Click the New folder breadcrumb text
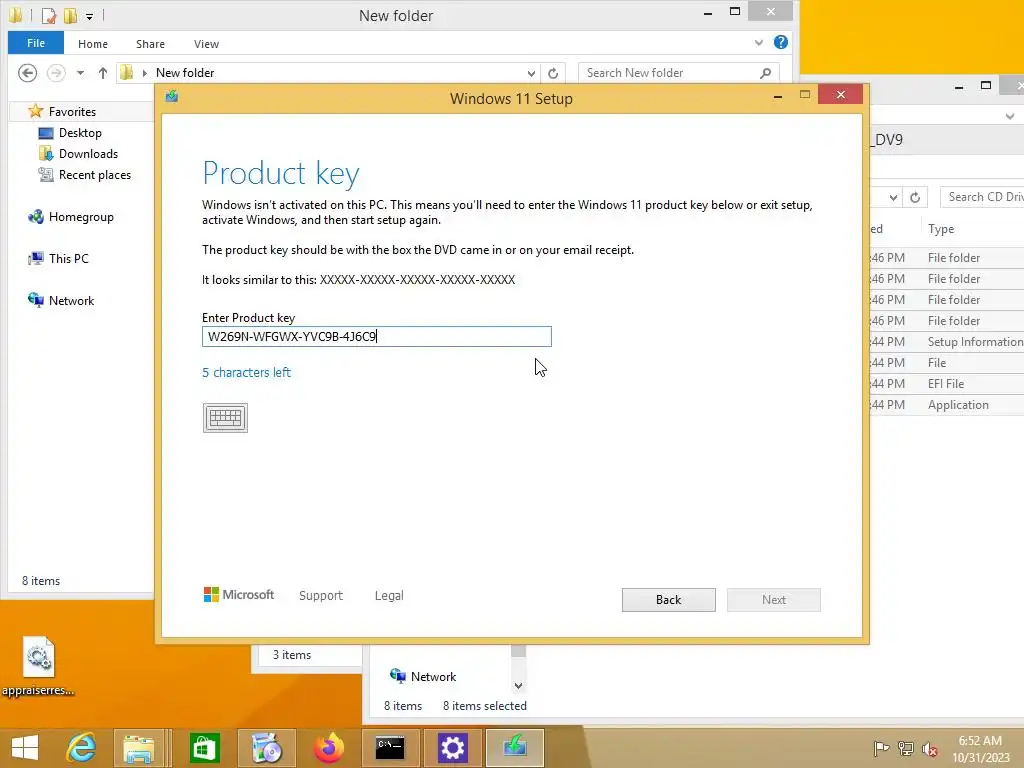The width and height of the screenshot is (1024, 768). (x=185, y=73)
